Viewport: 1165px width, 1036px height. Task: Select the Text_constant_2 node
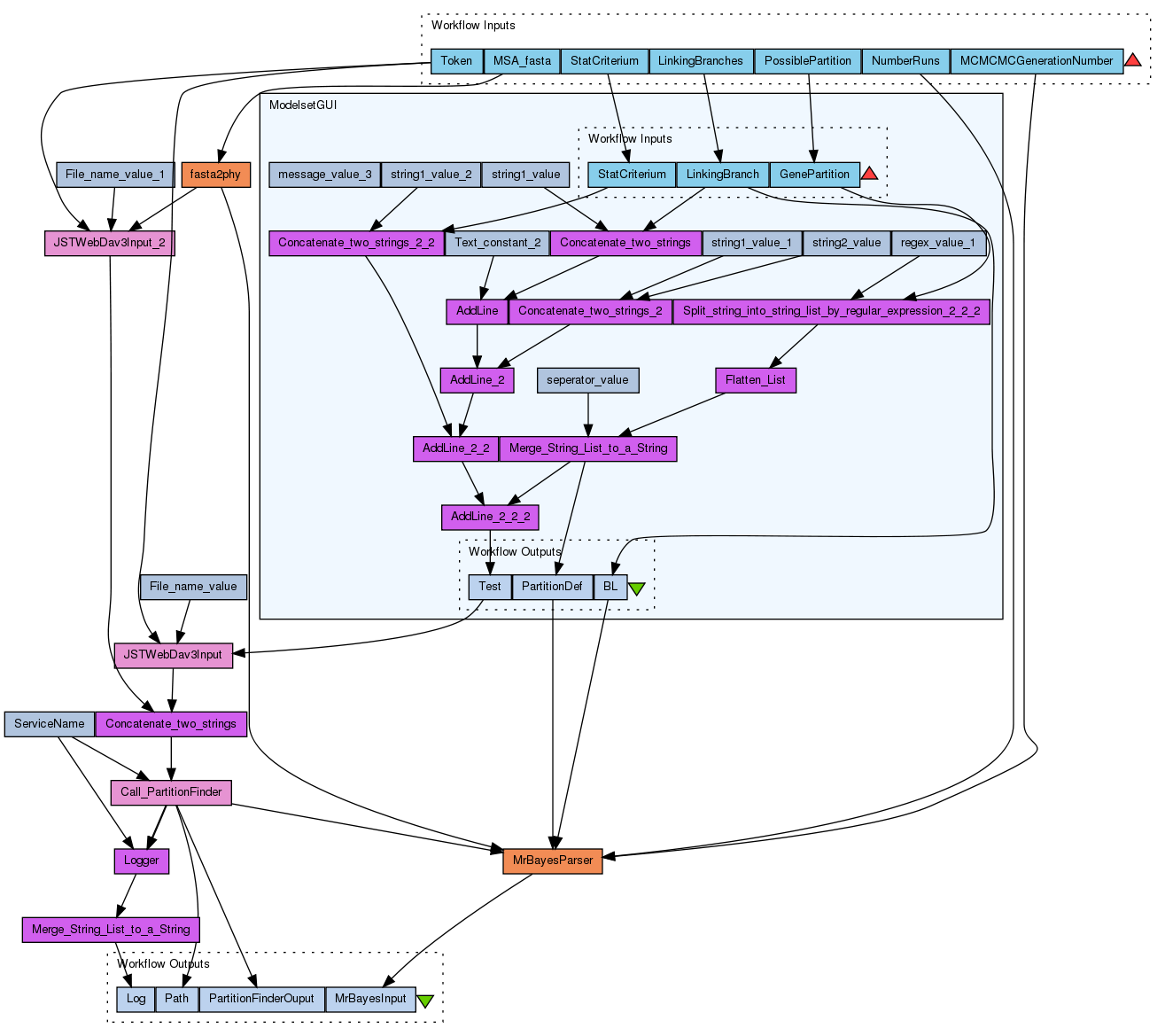coord(497,243)
